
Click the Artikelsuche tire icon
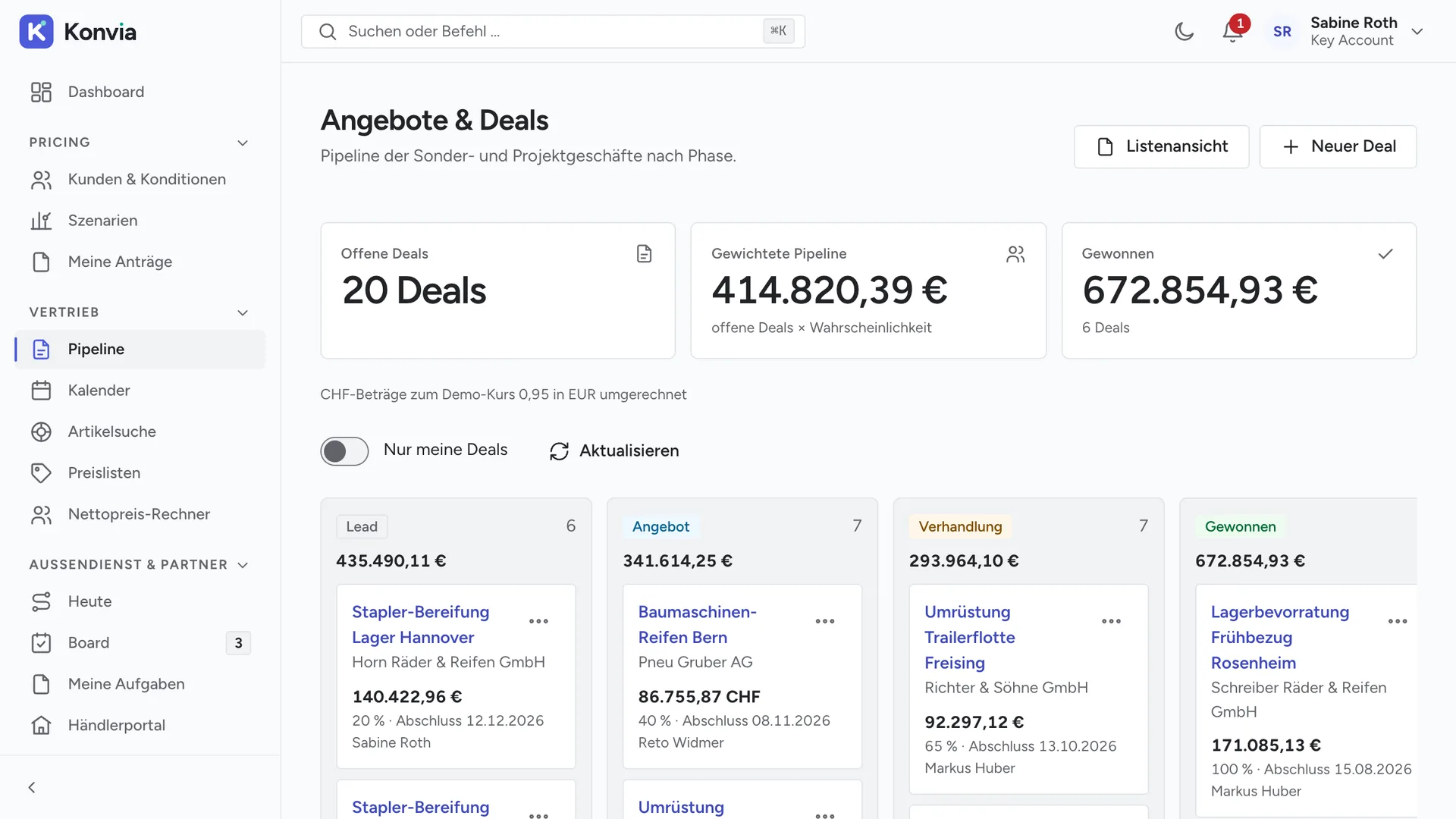pos(41,432)
